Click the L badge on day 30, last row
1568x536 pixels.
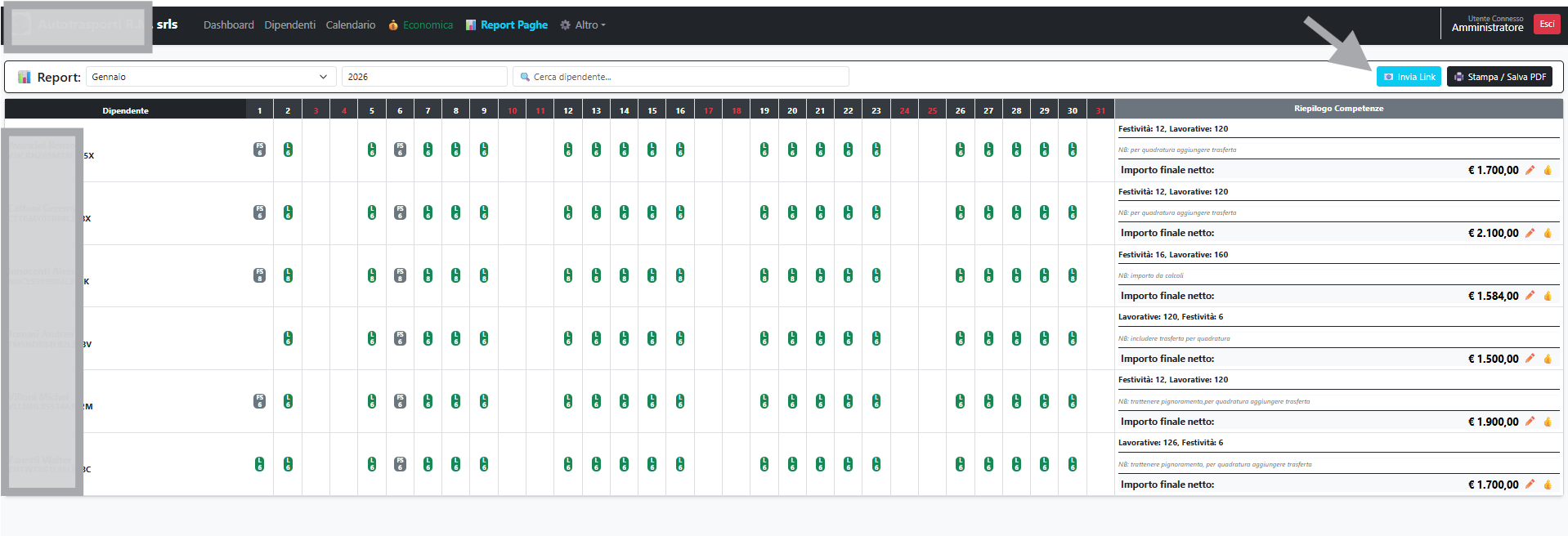click(1072, 464)
